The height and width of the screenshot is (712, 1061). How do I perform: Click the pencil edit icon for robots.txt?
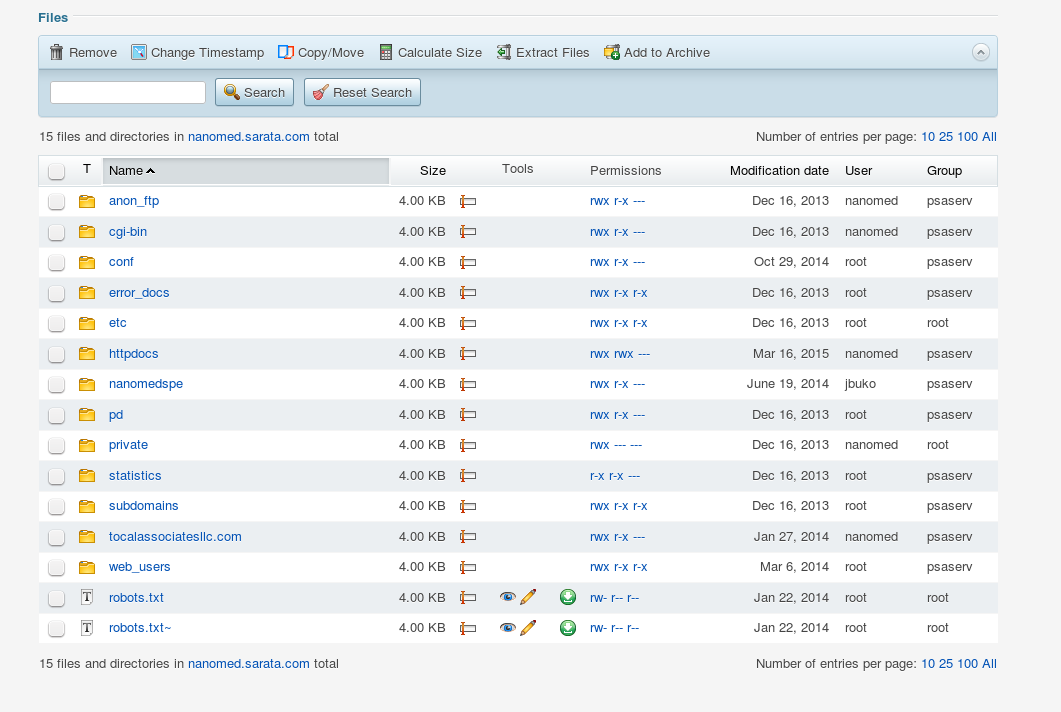(x=528, y=598)
